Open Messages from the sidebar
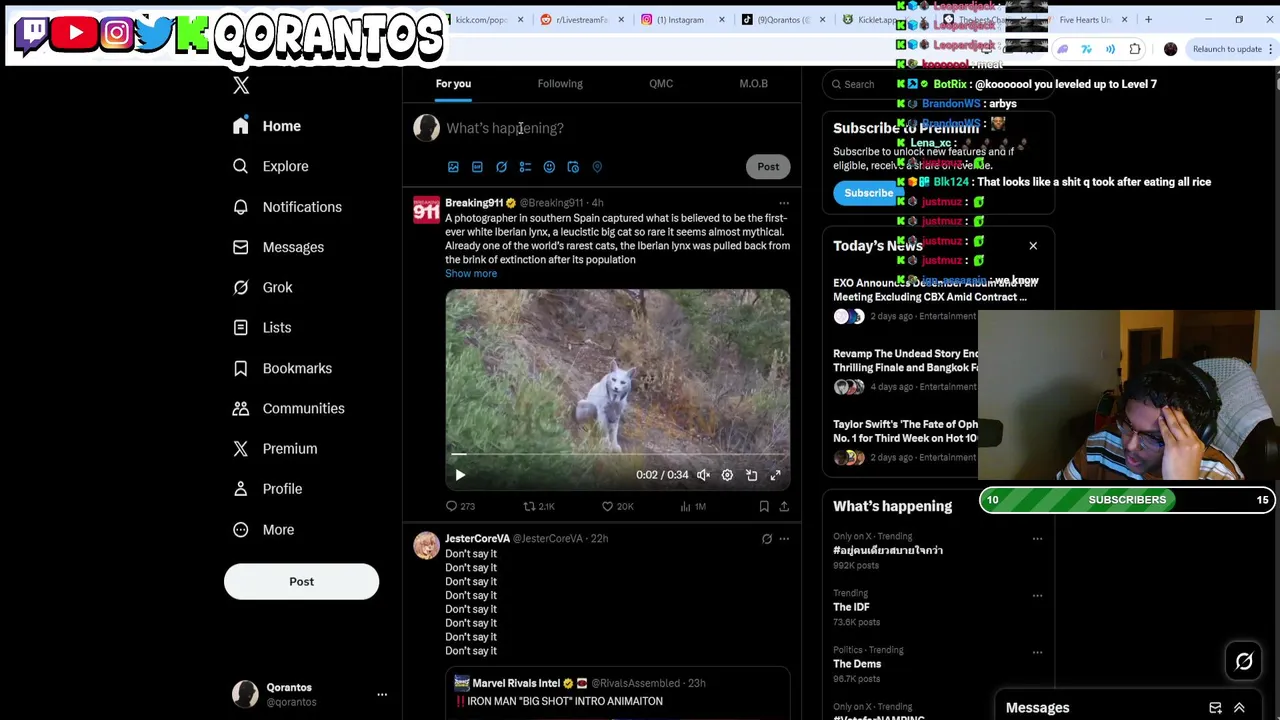The image size is (1280, 720). pyautogui.click(x=278, y=247)
